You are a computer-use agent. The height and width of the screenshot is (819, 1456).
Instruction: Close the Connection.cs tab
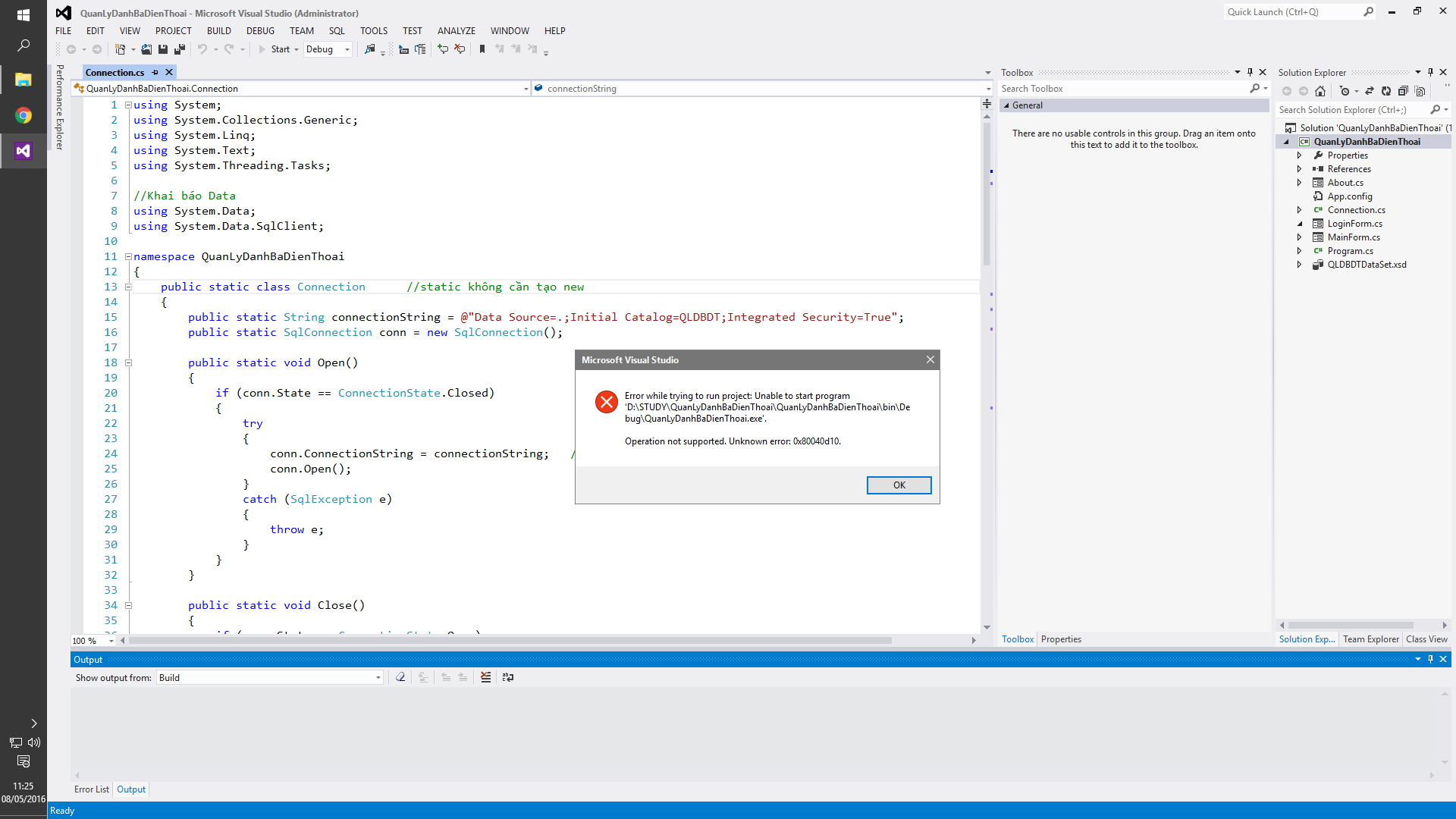click(169, 72)
